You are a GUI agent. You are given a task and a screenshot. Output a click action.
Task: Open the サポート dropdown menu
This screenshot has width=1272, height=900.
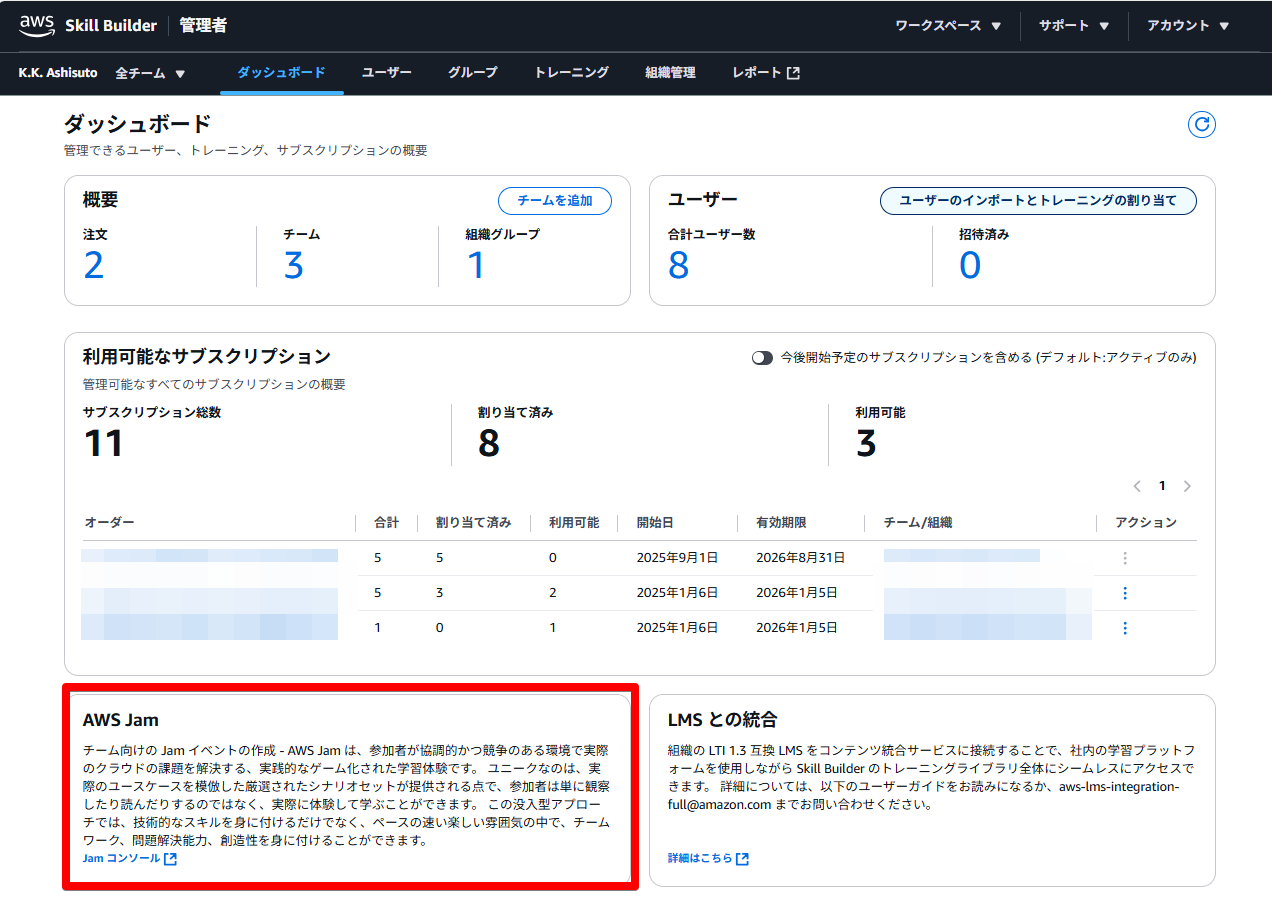click(1074, 26)
